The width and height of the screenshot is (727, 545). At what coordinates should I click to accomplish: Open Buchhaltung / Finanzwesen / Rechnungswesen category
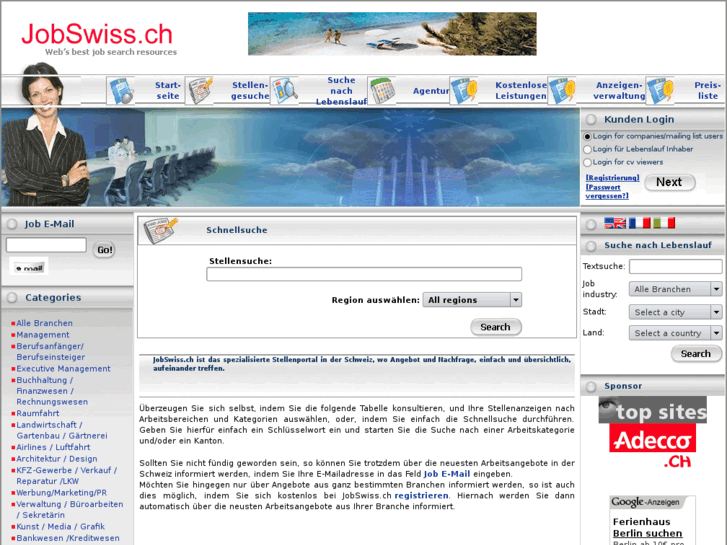52,391
